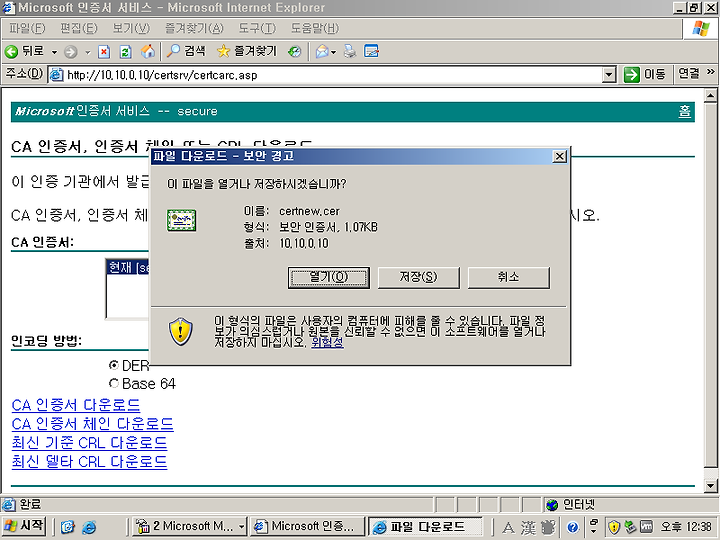Click the 시작 (Start) button
Image resolution: width=720 pixels, height=540 pixels.
click(x=24, y=526)
